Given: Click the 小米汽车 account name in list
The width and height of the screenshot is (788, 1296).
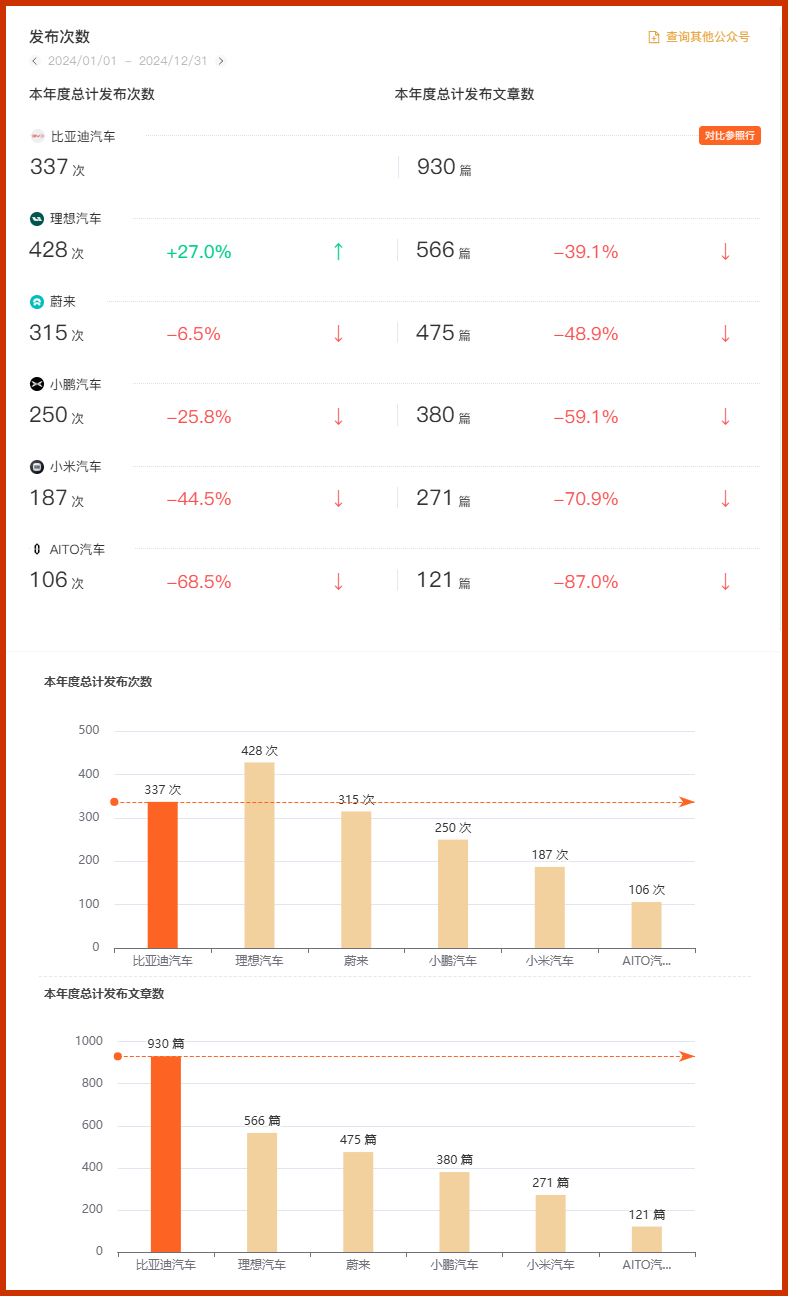Looking at the screenshot, I should [76, 467].
